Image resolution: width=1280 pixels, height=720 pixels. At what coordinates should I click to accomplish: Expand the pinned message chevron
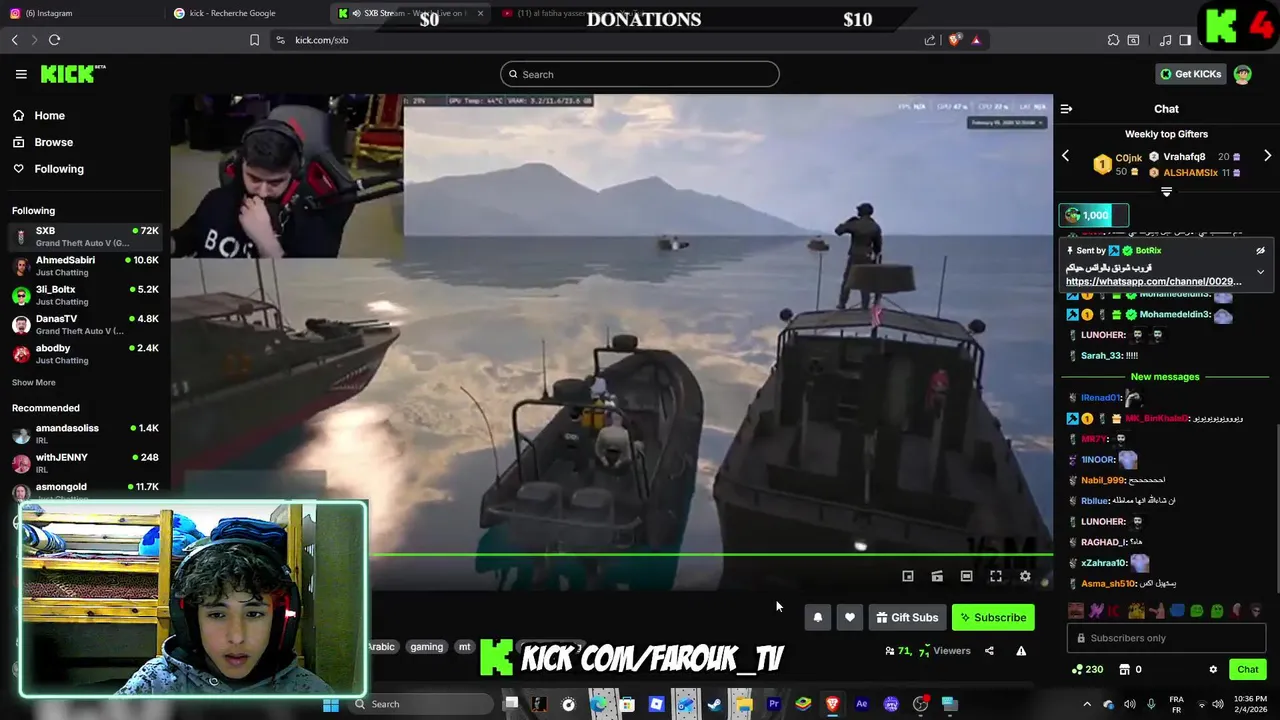click(x=1260, y=272)
